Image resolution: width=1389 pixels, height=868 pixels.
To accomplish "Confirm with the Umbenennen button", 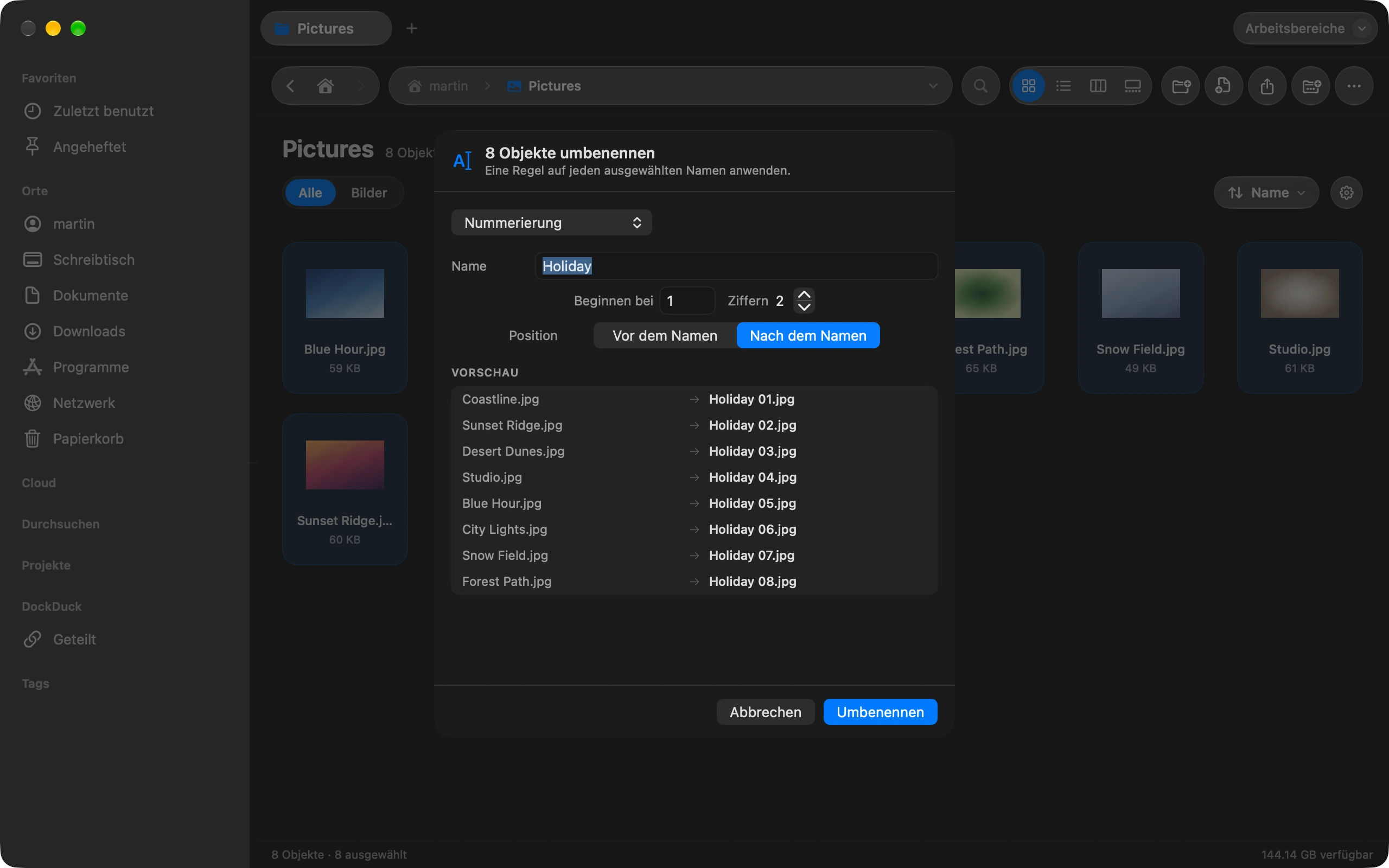I will pos(880,712).
